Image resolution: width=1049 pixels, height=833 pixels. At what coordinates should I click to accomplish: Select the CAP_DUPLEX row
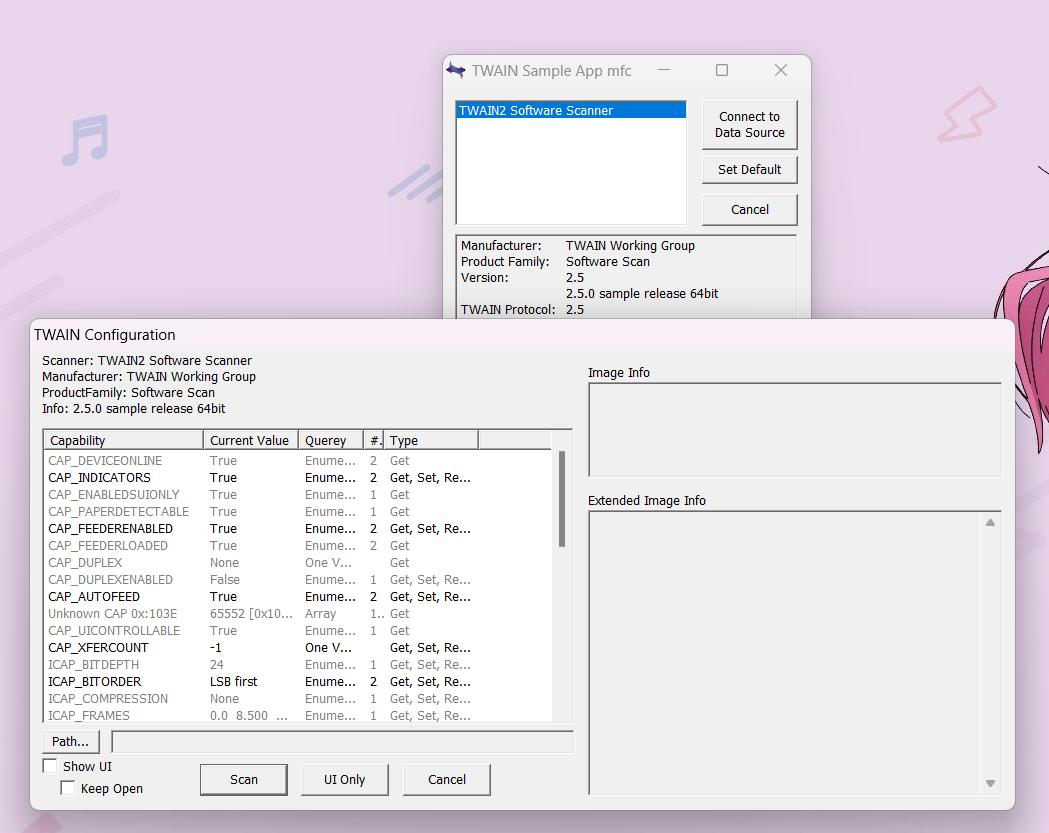coord(298,563)
